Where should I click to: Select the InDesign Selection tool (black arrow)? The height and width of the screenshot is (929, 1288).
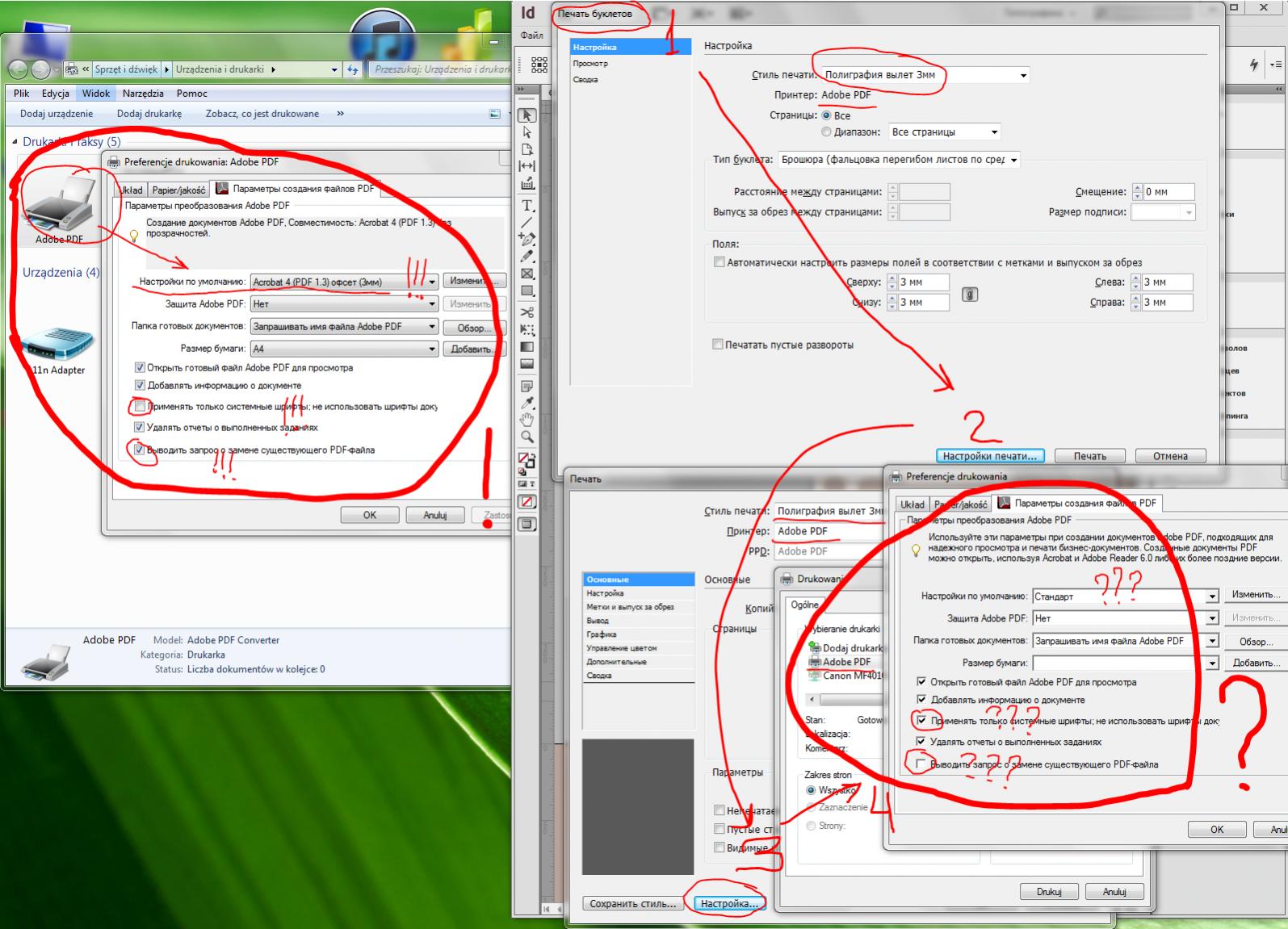(527, 115)
